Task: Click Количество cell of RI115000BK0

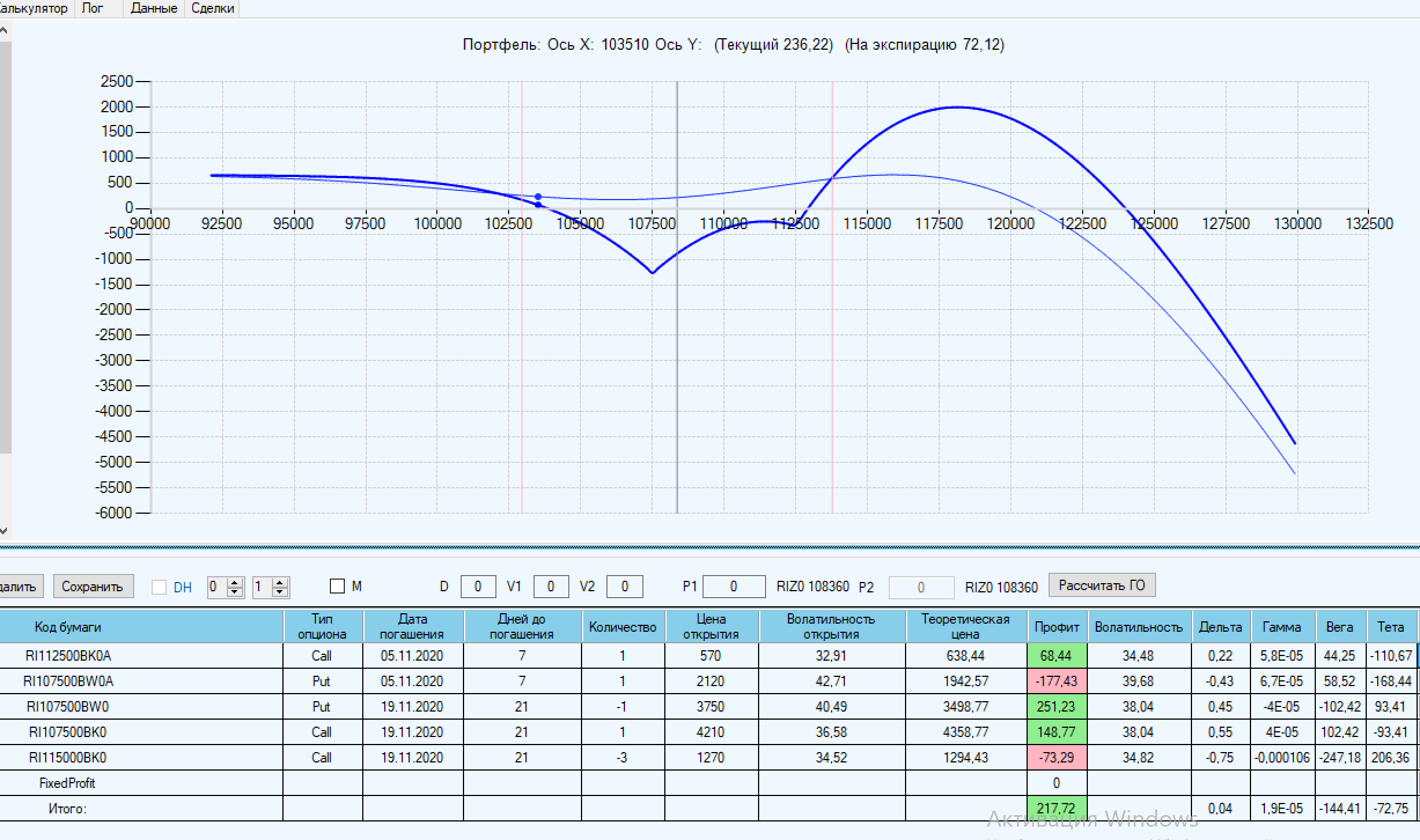Action: (622, 758)
